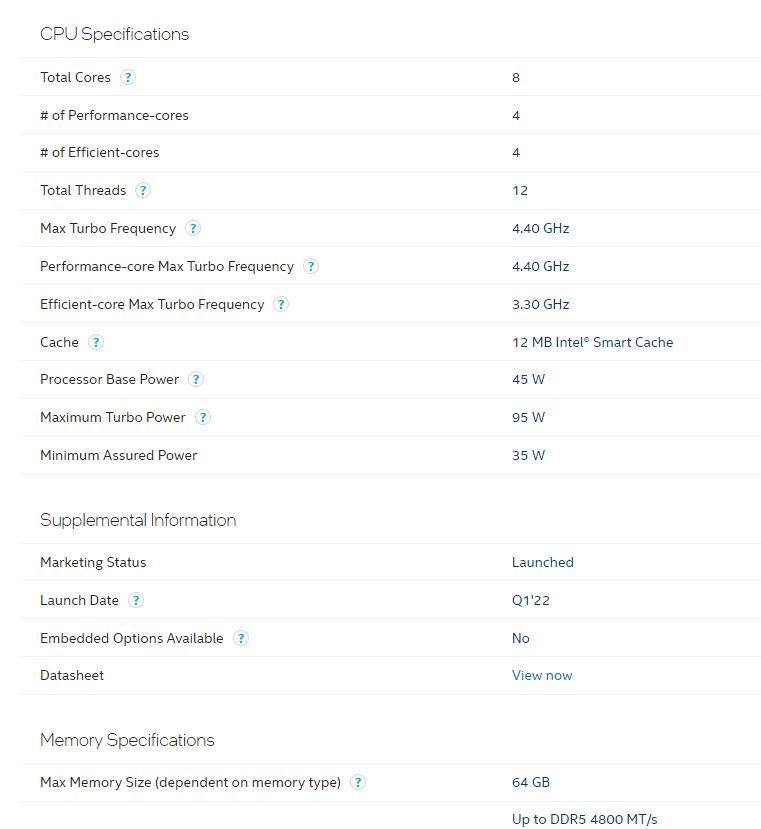Click the Launched marketing status value
Screen dimensions: 761x829
pos(543,562)
